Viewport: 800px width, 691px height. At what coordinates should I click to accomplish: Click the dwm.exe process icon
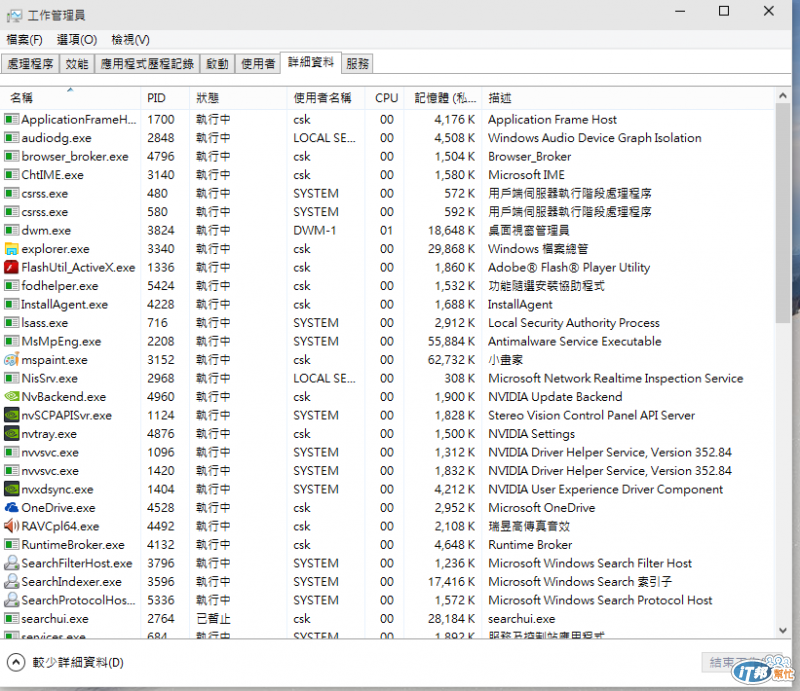[x=11, y=230]
